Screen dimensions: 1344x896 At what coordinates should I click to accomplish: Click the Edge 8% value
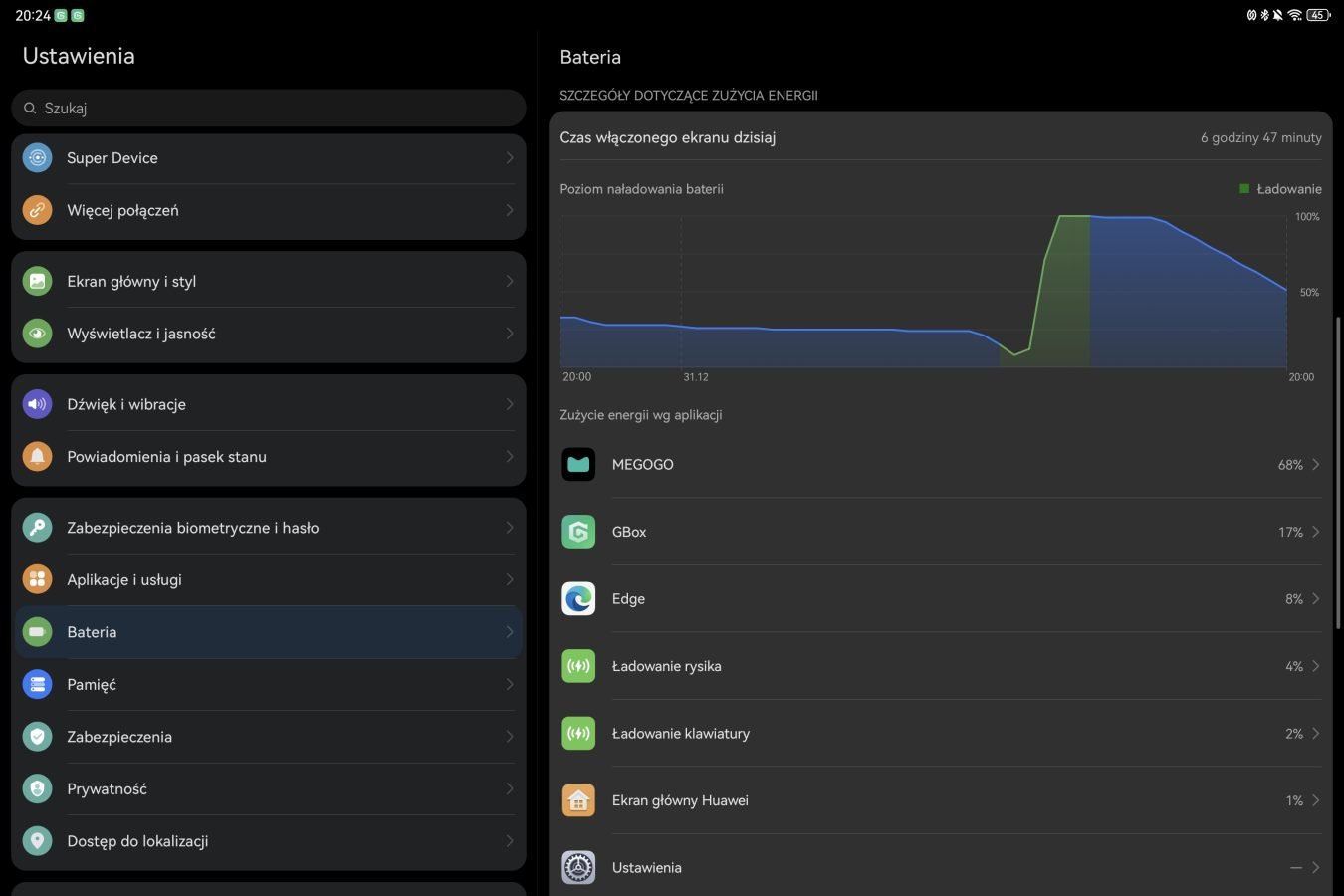pyautogui.click(x=1294, y=599)
